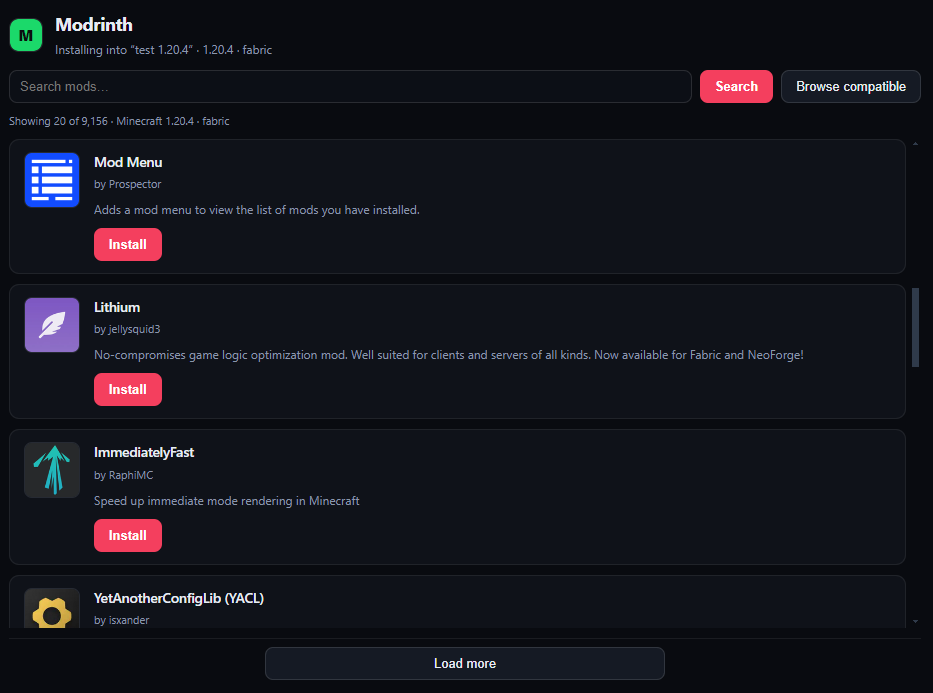This screenshot has width=933, height=693.
Task: Click author text 'by Prospector'
Action: click(127, 184)
